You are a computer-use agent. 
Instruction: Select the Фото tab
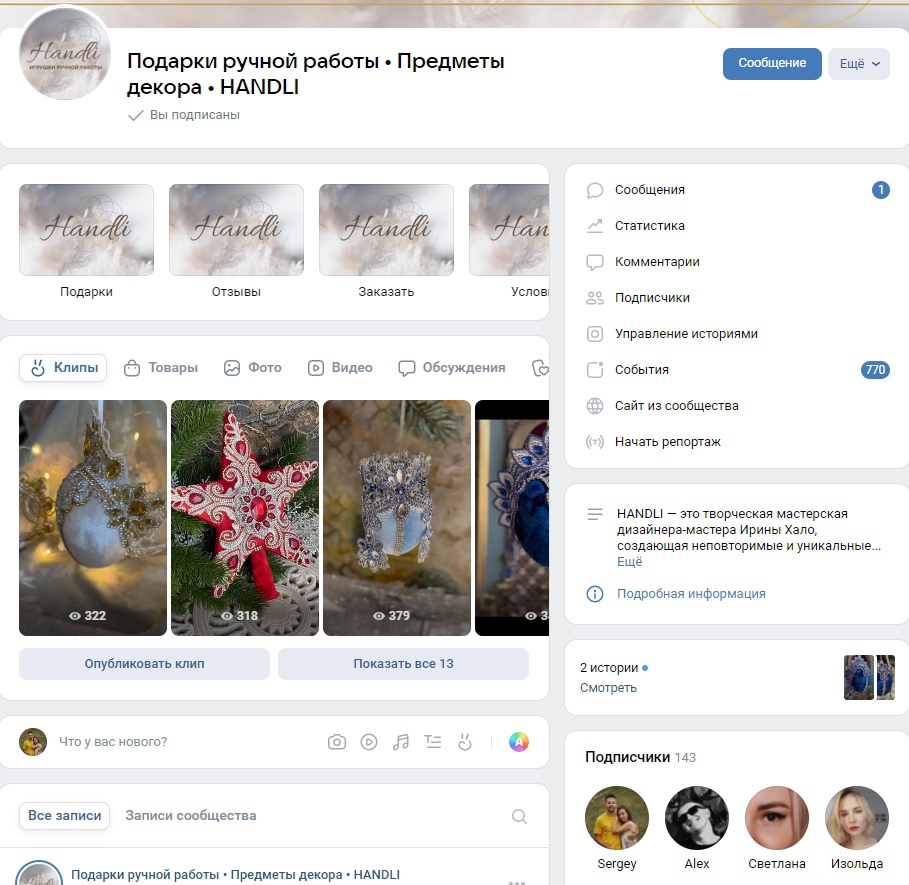coord(253,367)
